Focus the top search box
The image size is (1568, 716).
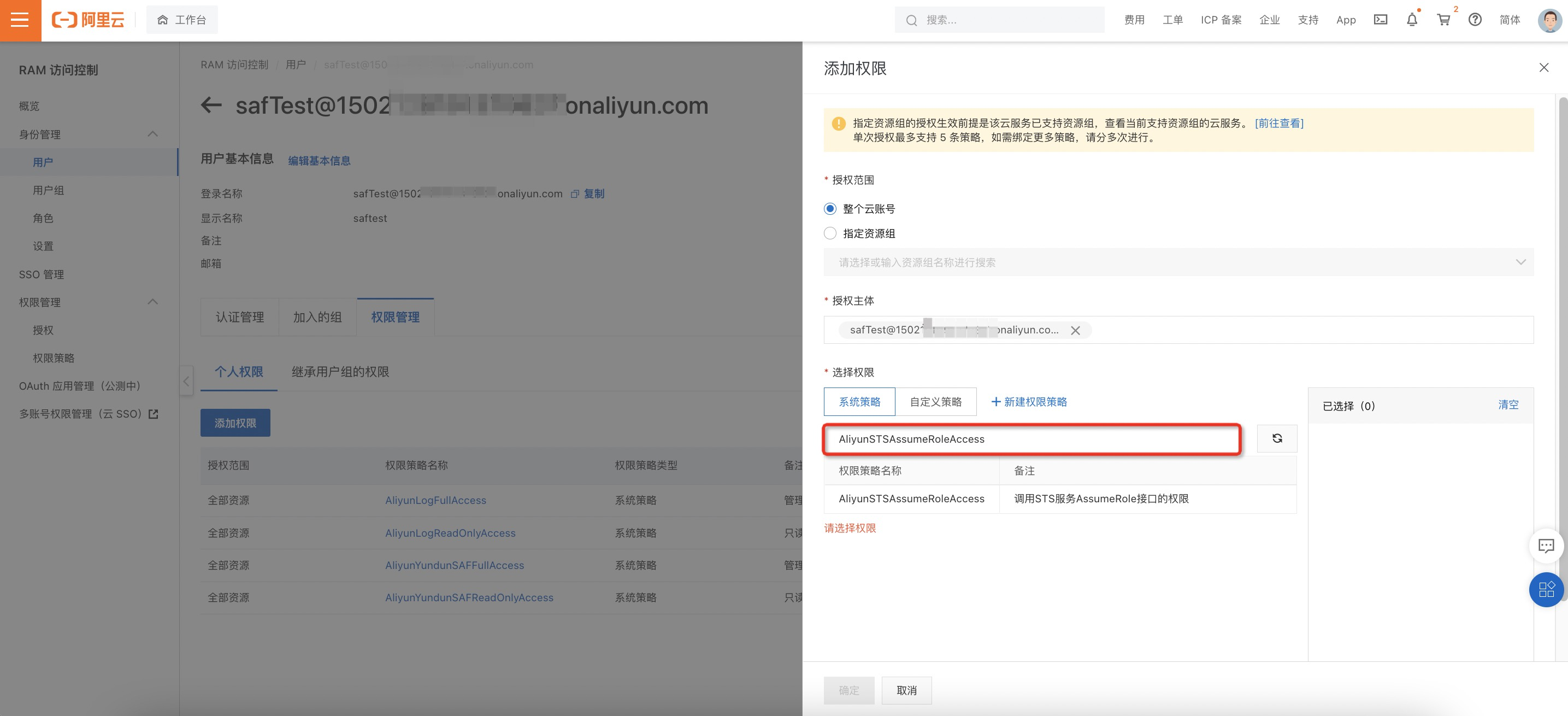[x=999, y=20]
